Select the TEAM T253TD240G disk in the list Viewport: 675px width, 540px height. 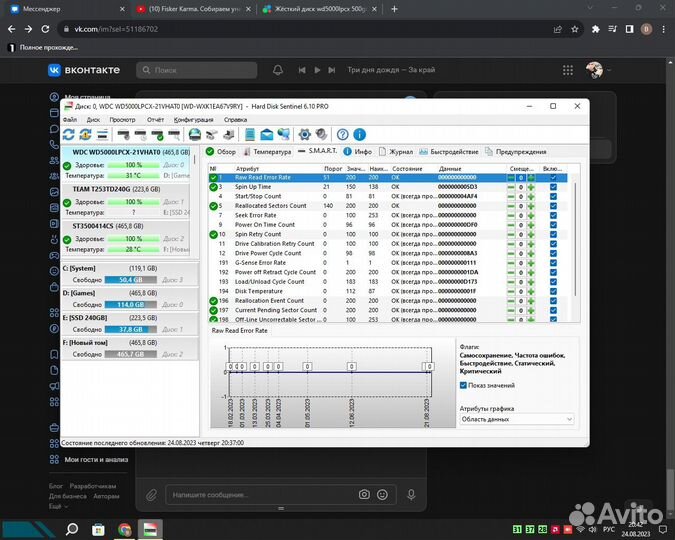(x=125, y=201)
